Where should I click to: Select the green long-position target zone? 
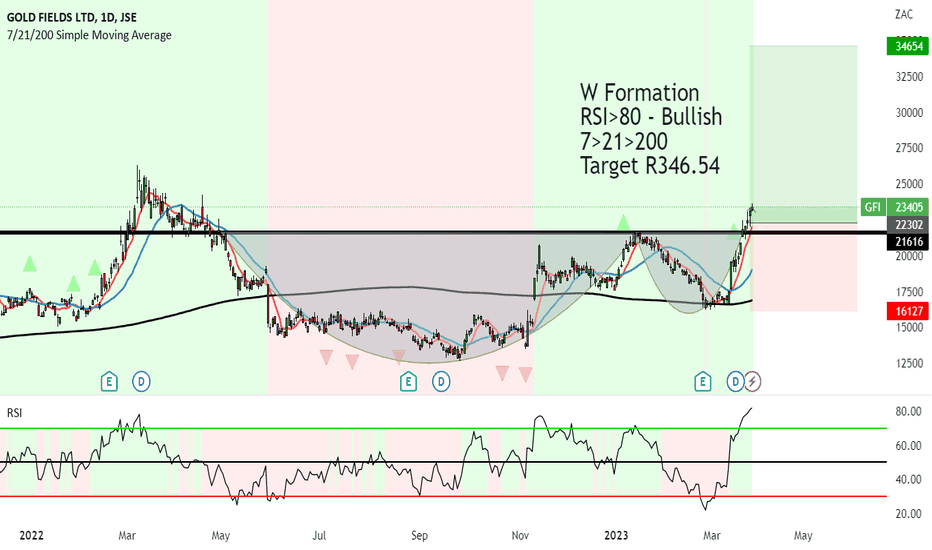(x=804, y=134)
